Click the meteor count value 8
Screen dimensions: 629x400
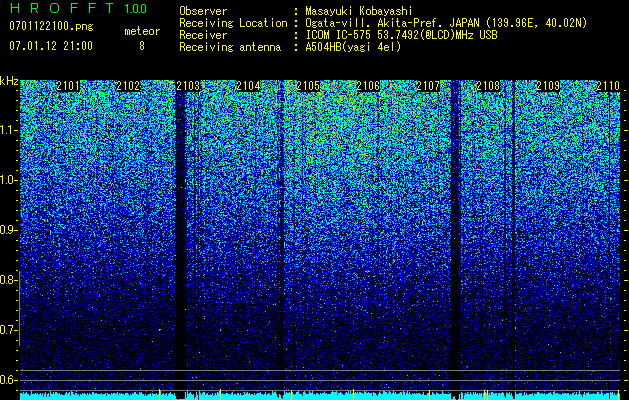click(142, 46)
